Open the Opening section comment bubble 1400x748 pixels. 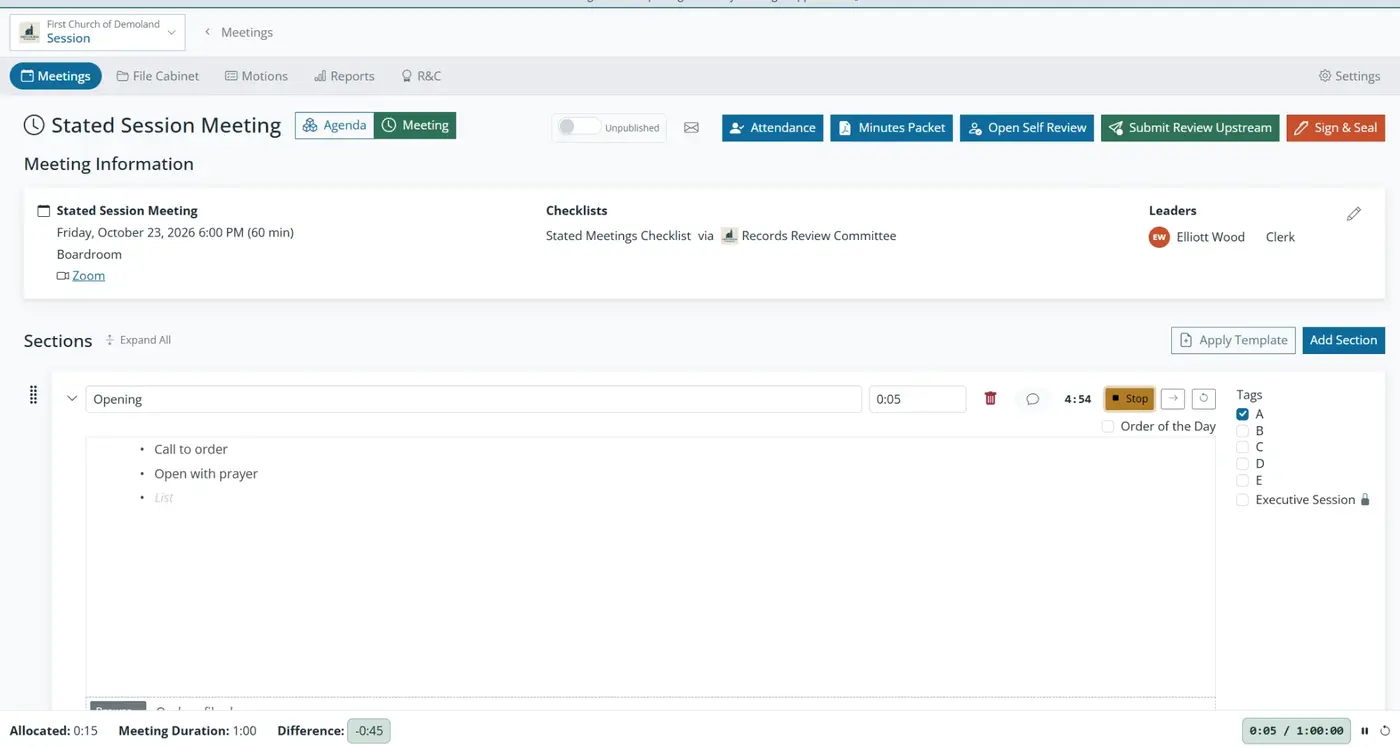pyautogui.click(x=1032, y=399)
